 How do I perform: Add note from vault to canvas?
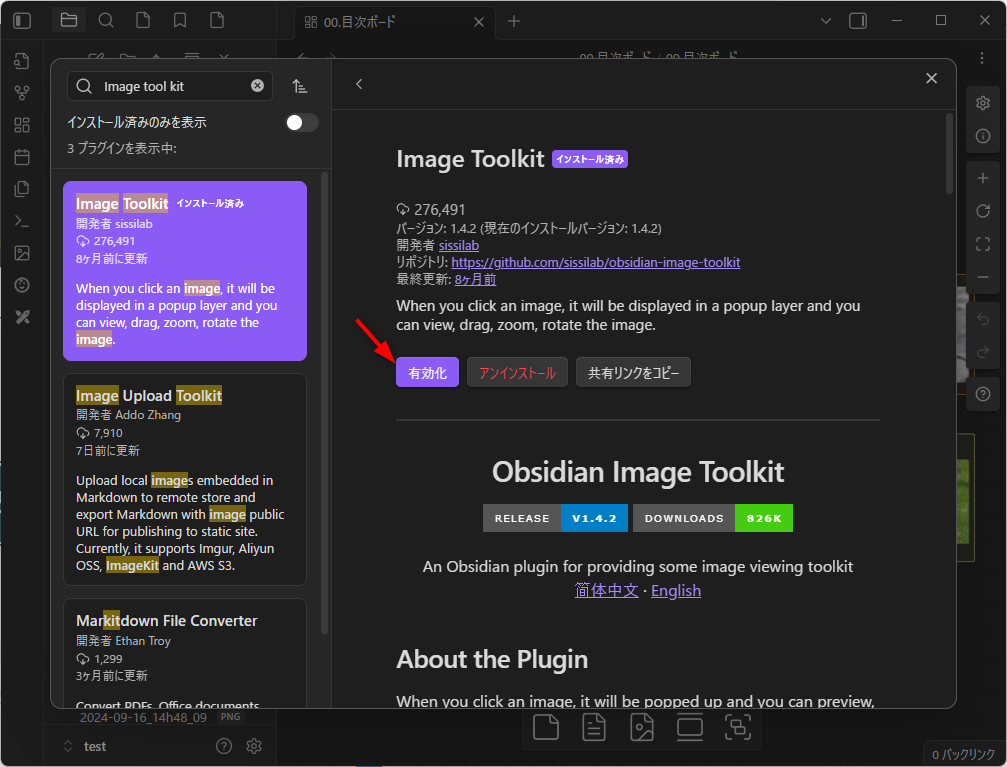[594, 727]
